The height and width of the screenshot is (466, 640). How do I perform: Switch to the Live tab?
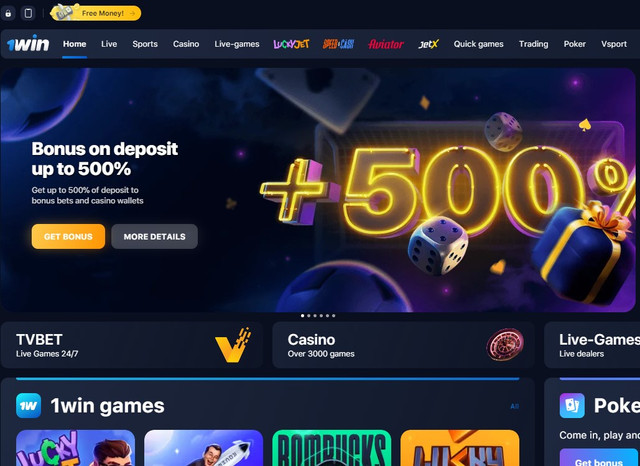pyautogui.click(x=109, y=44)
